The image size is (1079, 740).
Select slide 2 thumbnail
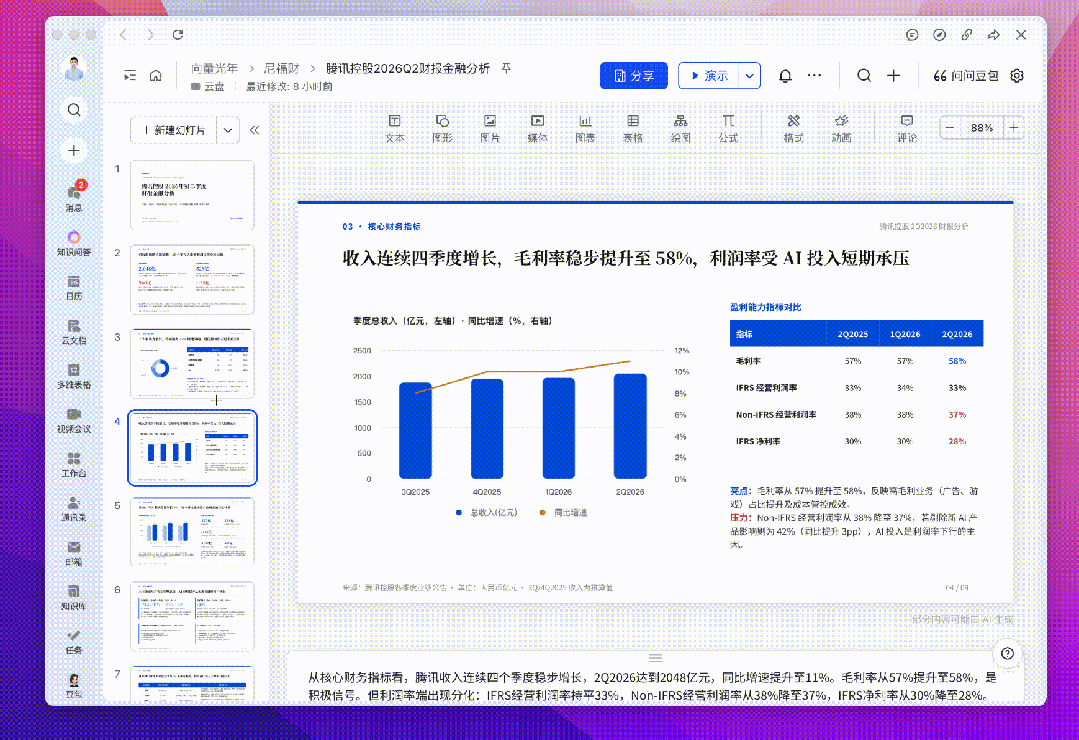[192, 279]
